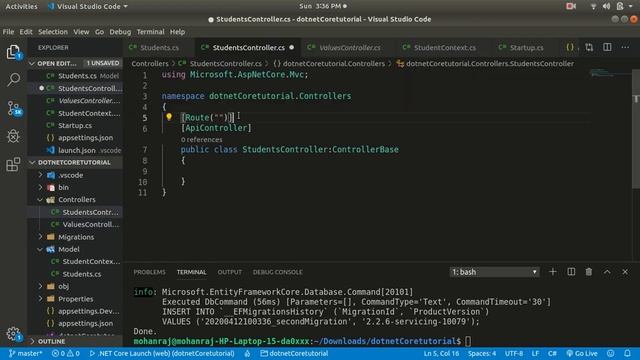
Task: Collapse the Model folder
Action: (40, 249)
